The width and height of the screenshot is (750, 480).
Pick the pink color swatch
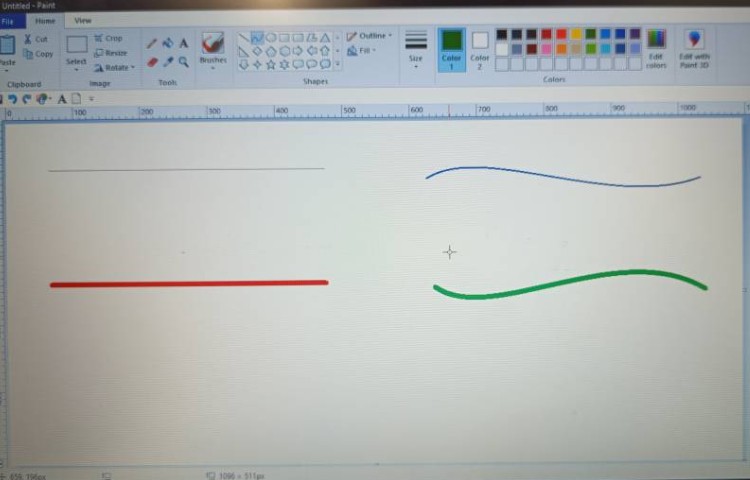click(x=546, y=49)
